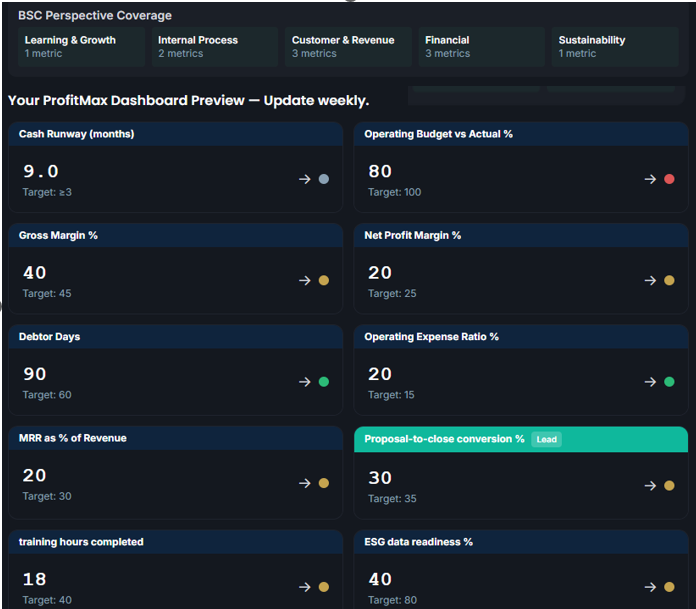Screen dimensions: 696x609
Task: Click the 'Target: 15' text
Action: (391, 395)
